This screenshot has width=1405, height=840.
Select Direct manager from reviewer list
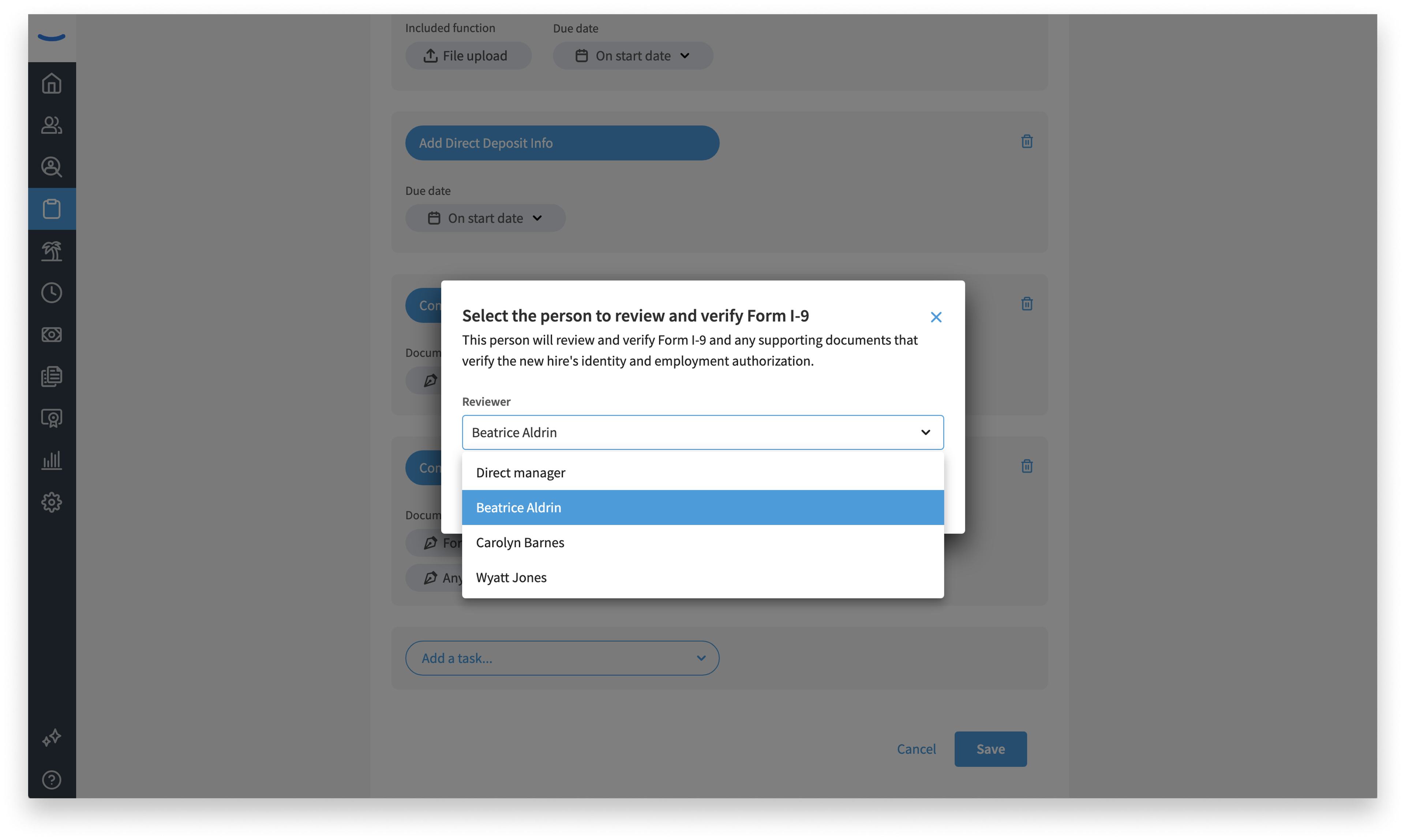click(x=702, y=473)
